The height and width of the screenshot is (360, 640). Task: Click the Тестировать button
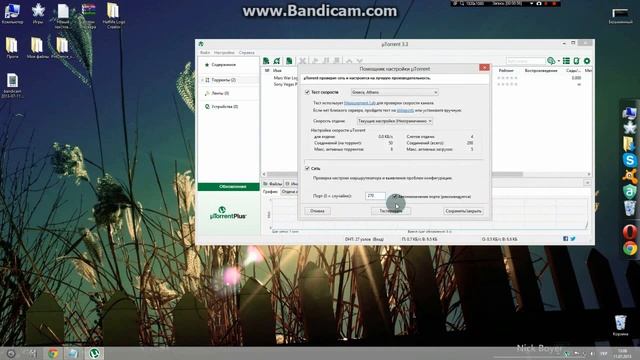pos(391,211)
